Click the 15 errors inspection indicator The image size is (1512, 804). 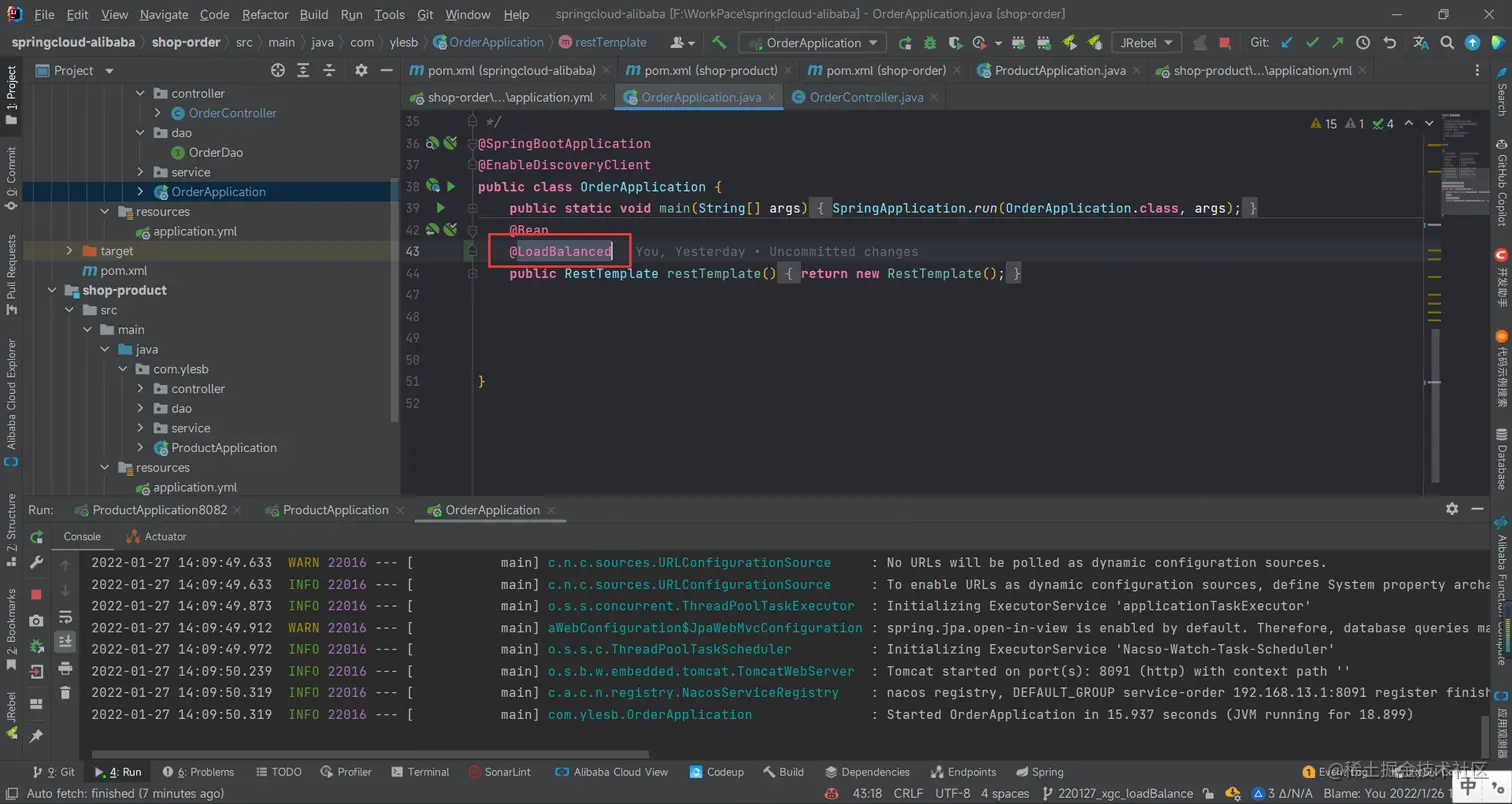click(x=1323, y=124)
